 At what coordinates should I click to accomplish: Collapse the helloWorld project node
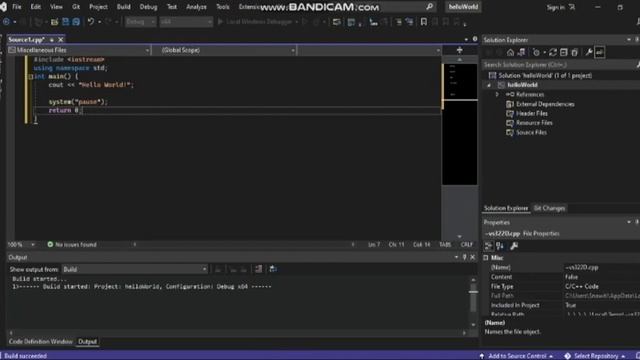click(489, 85)
